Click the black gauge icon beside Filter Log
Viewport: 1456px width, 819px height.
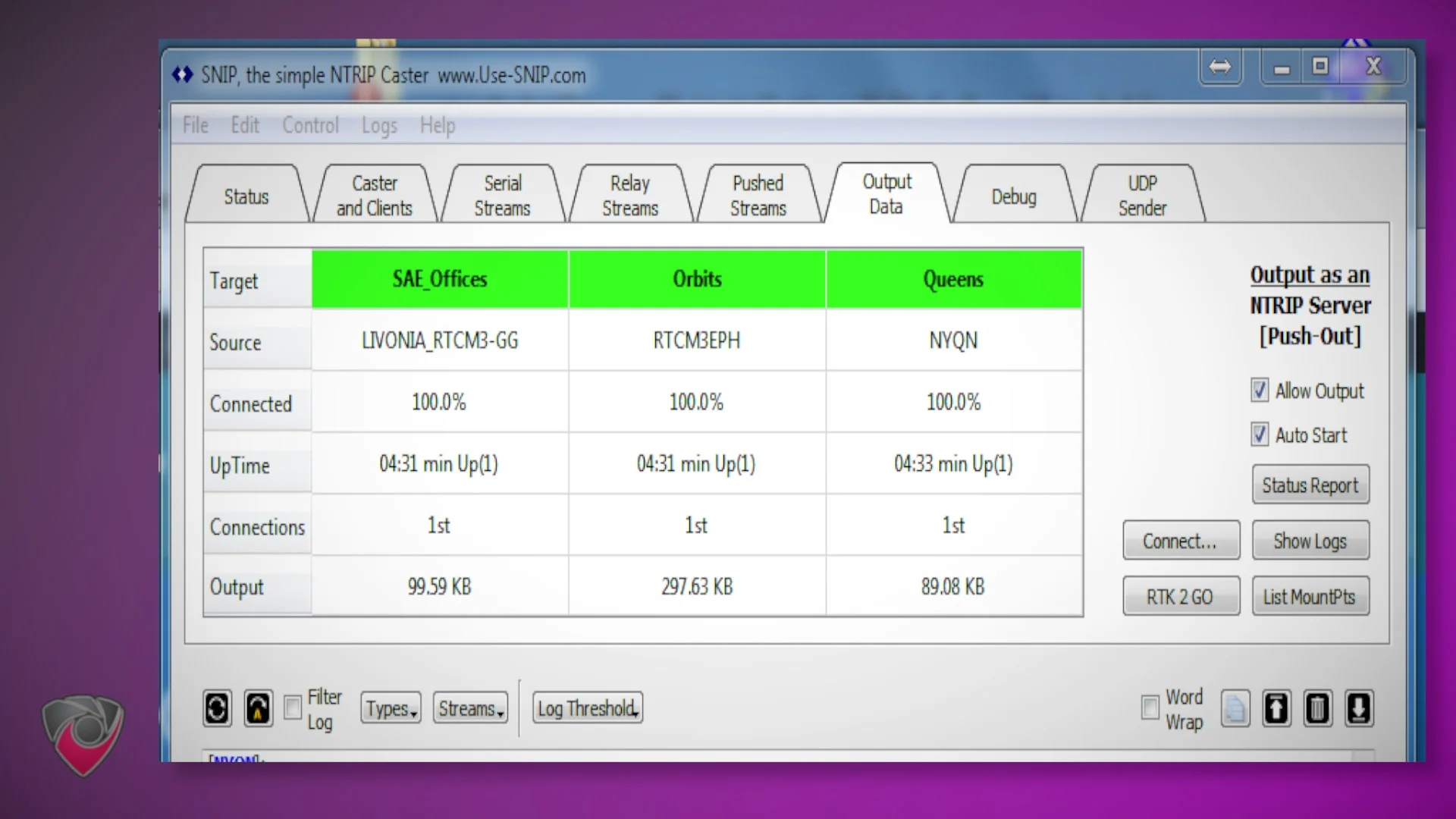(x=258, y=709)
